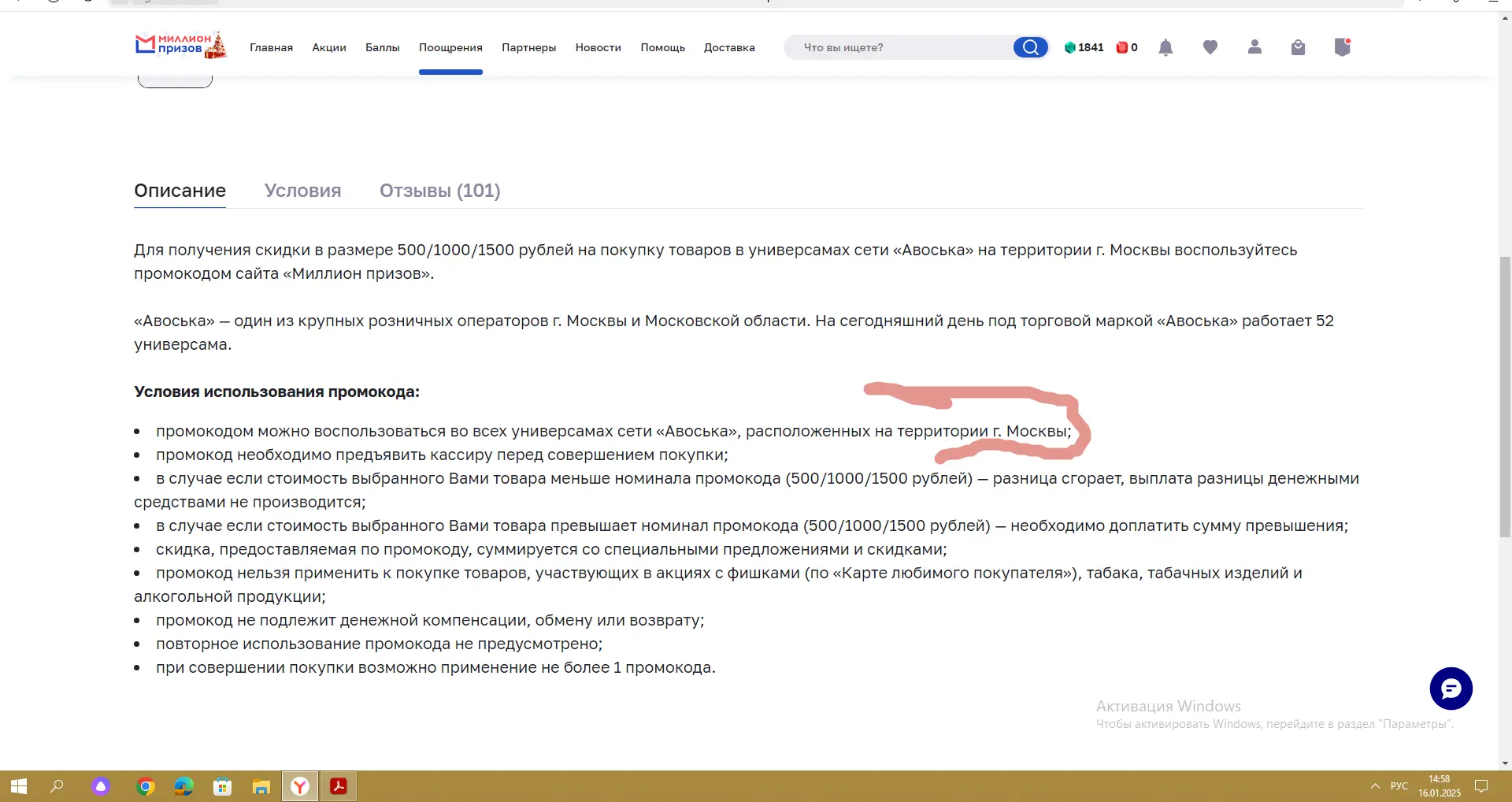This screenshot has height=802, width=1512.
Task: Open the Новости menu item
Action: (x=598, y=47)
